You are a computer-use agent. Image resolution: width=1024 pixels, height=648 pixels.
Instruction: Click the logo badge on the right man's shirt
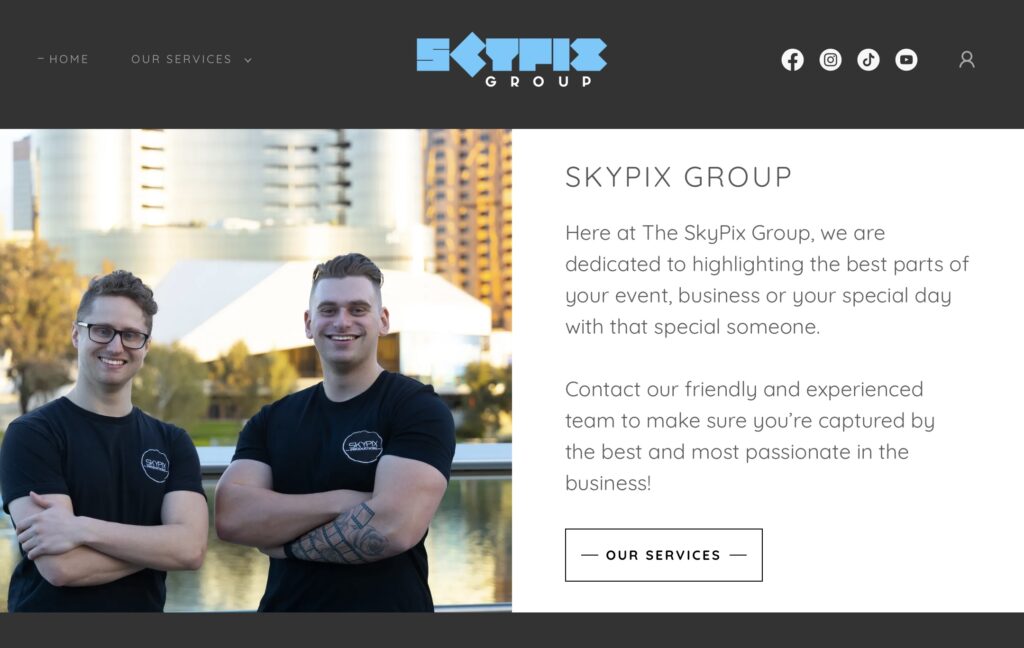point(362,447)
